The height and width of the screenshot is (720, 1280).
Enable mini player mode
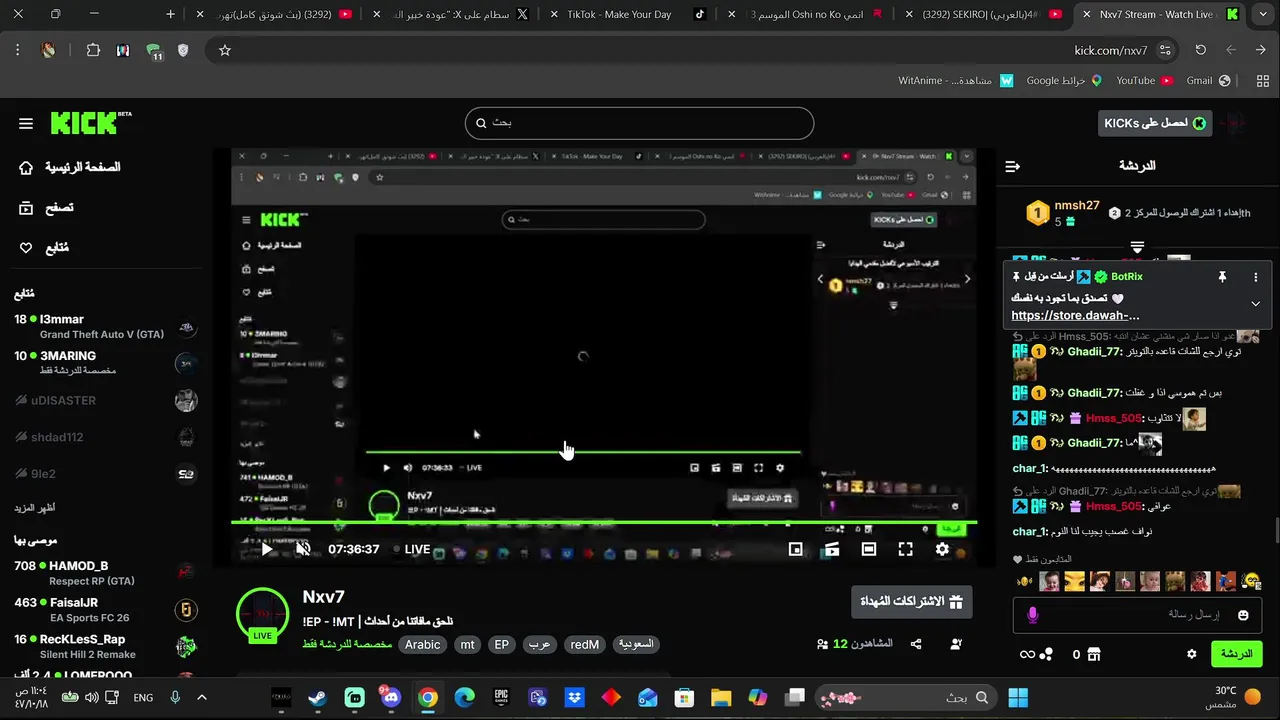796,549
